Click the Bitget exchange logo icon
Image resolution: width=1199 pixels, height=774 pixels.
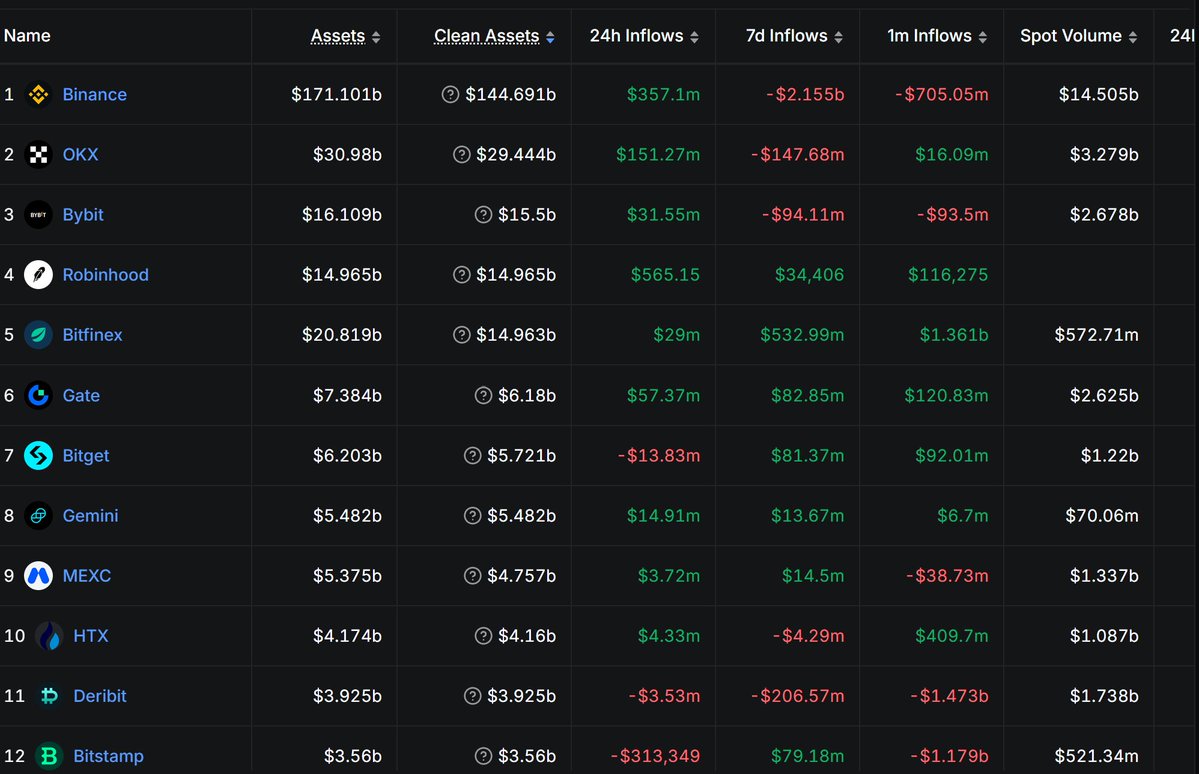point(38,456)
